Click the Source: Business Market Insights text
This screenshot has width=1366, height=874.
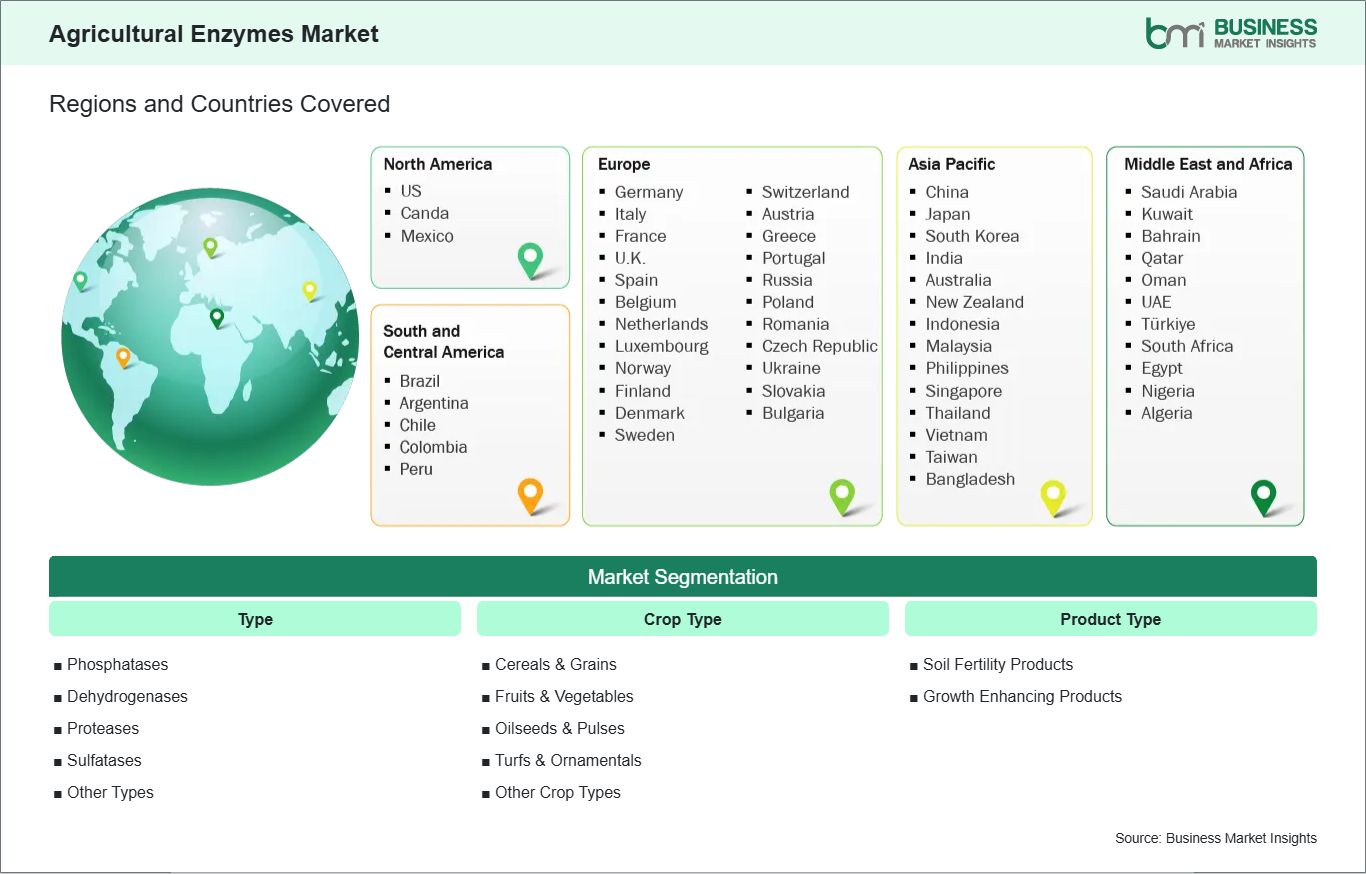click(1215, 839)
